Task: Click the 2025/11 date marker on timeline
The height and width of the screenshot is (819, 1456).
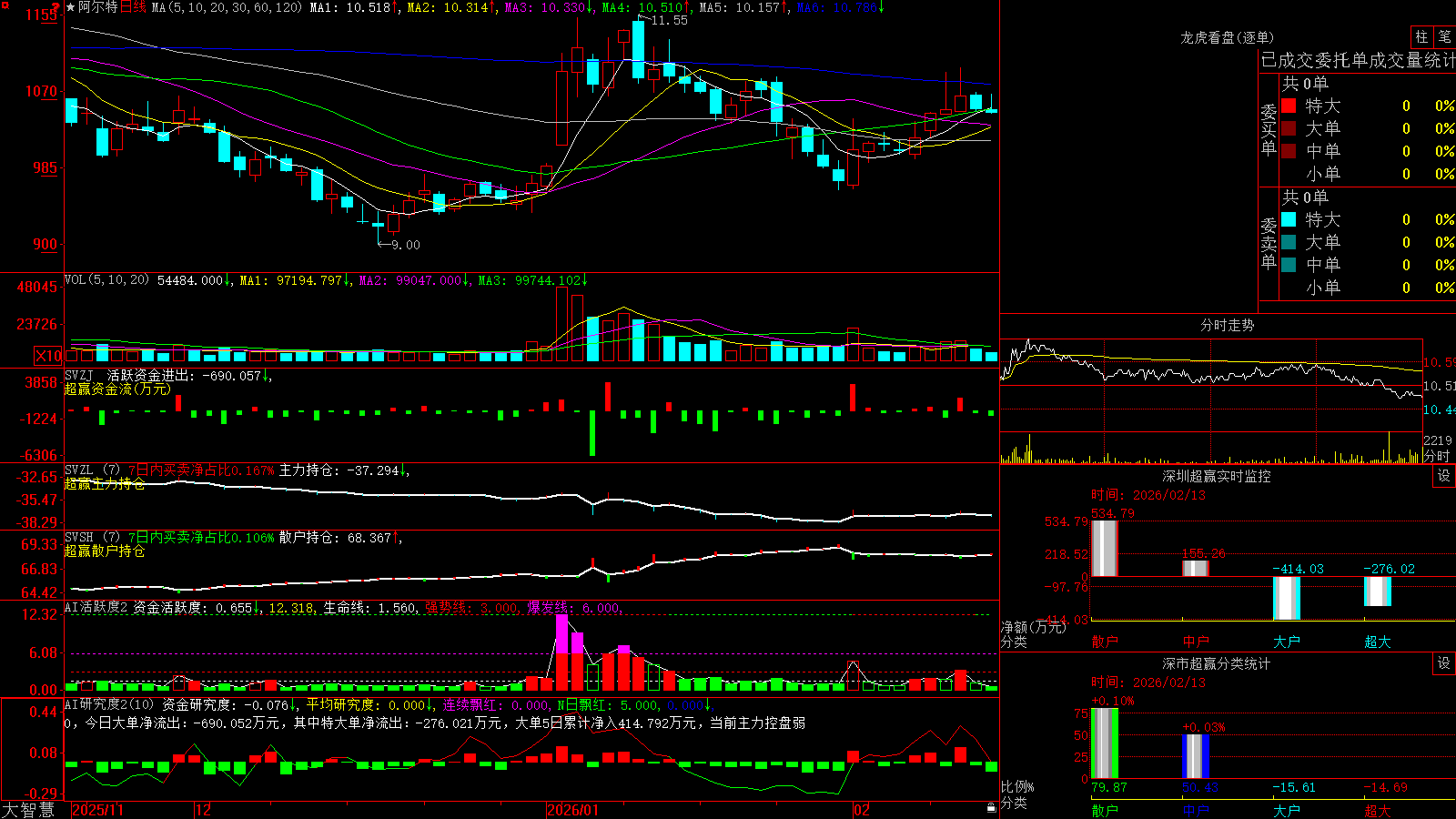Action: [97, 810]
